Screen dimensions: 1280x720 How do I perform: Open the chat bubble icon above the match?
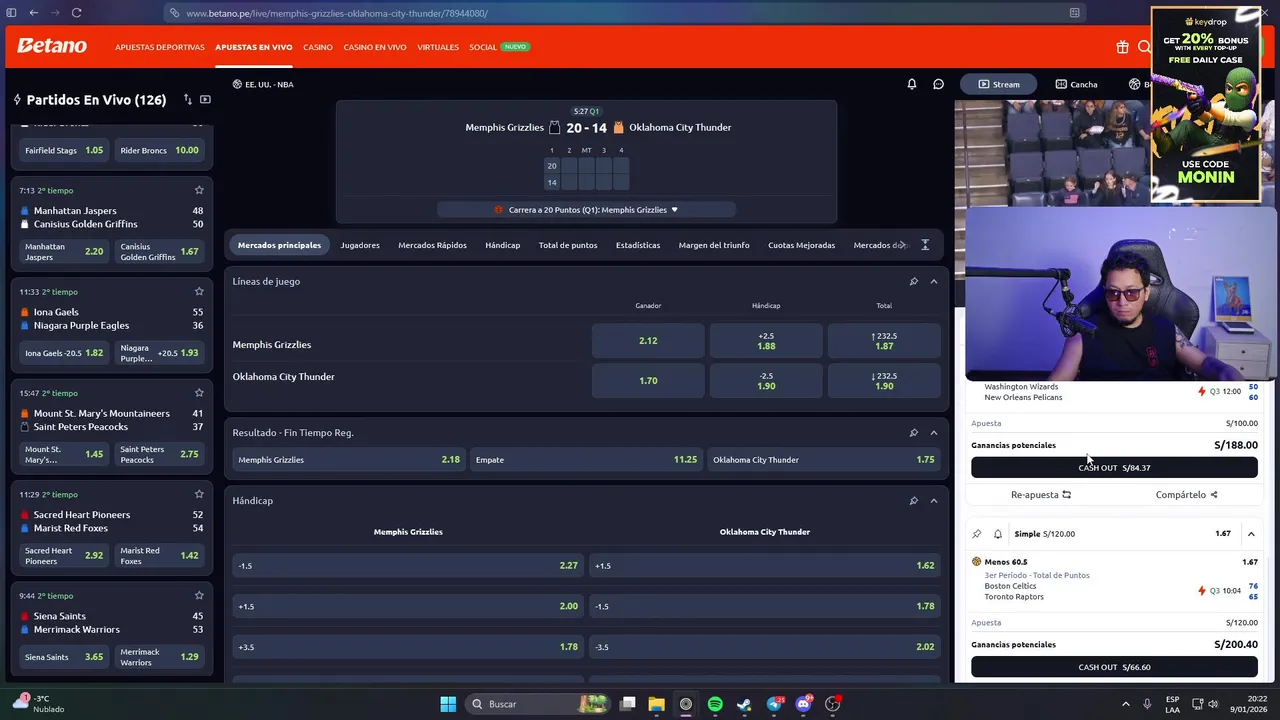[938, 84]
